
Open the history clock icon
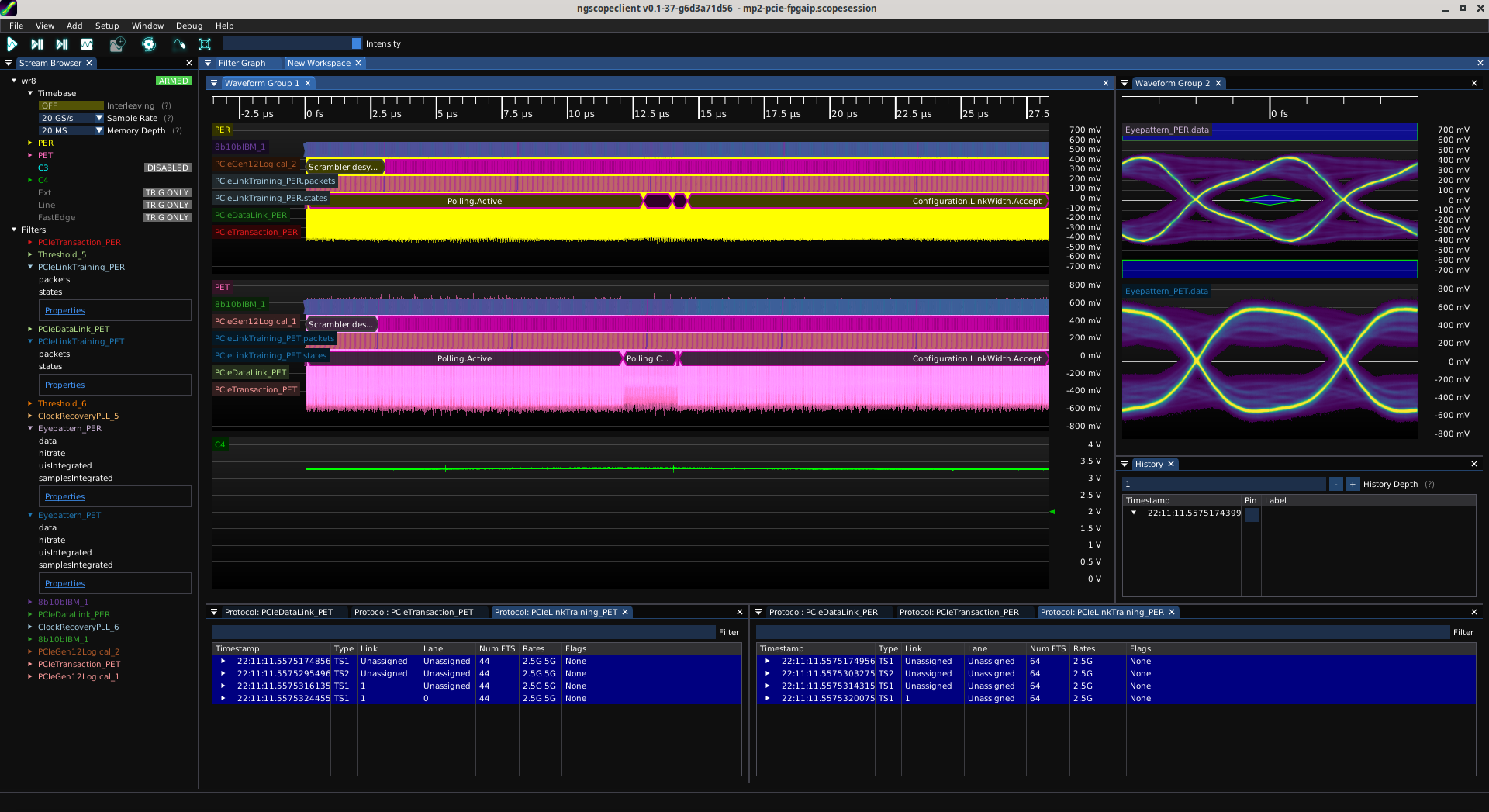(x=117, y=44)
